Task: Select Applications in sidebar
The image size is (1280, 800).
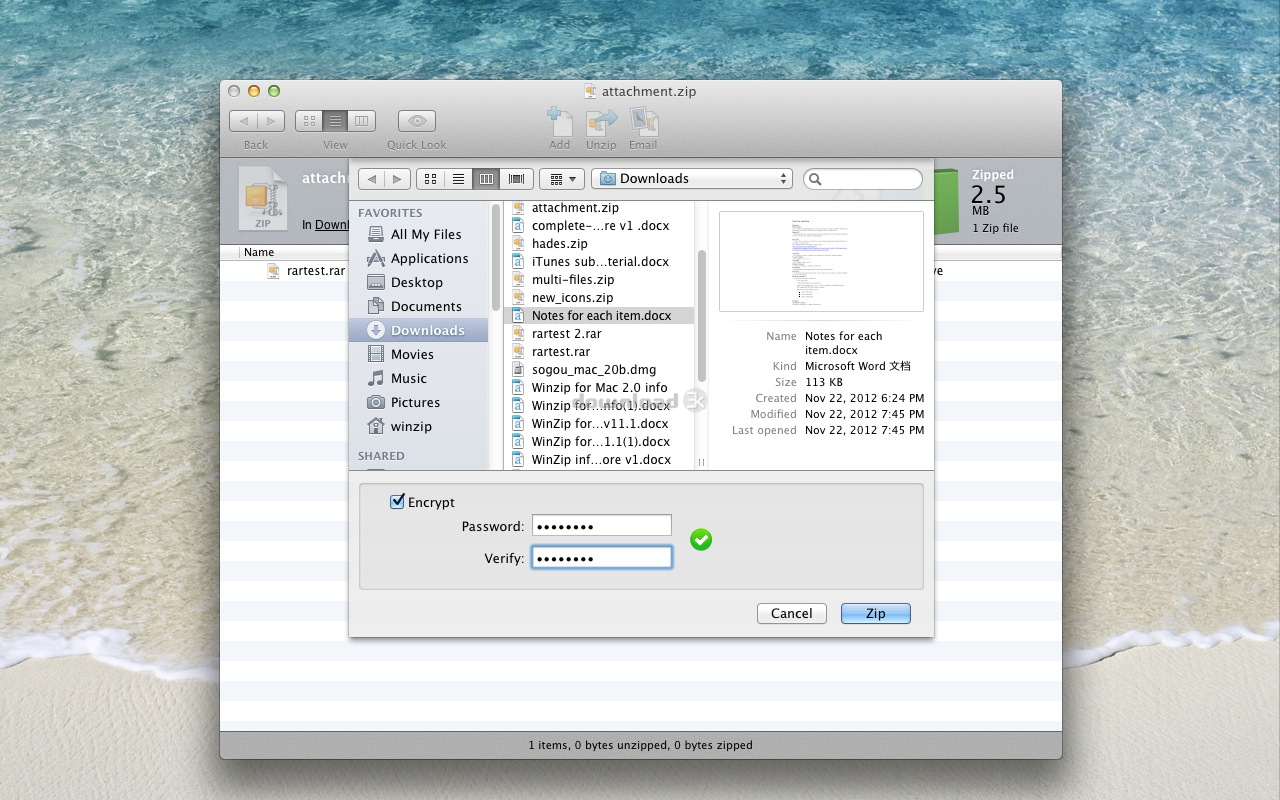Action: pyautogui.click(x=418, y=258)
